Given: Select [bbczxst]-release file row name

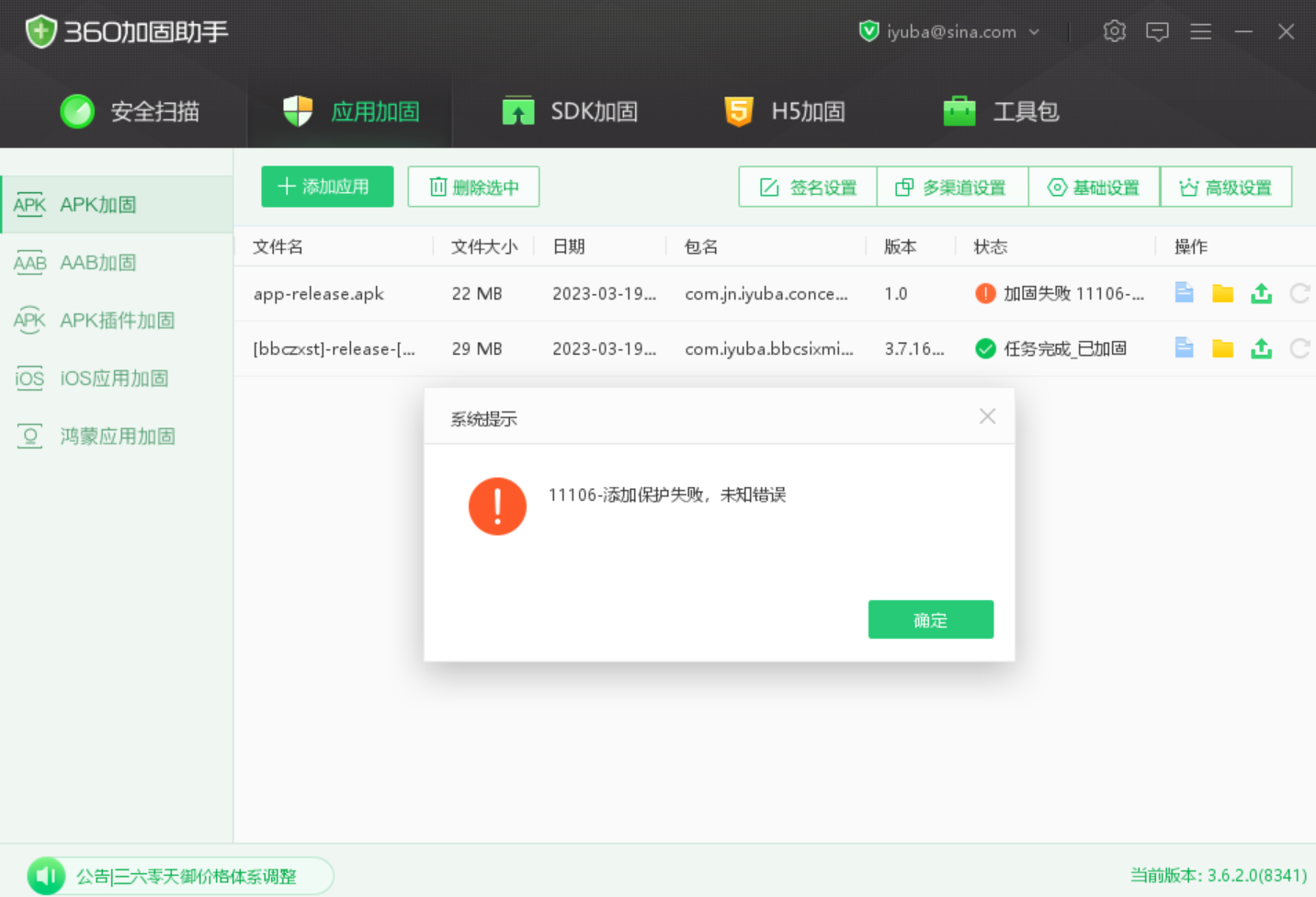Looking at the screenshot, I should (335, 349).
